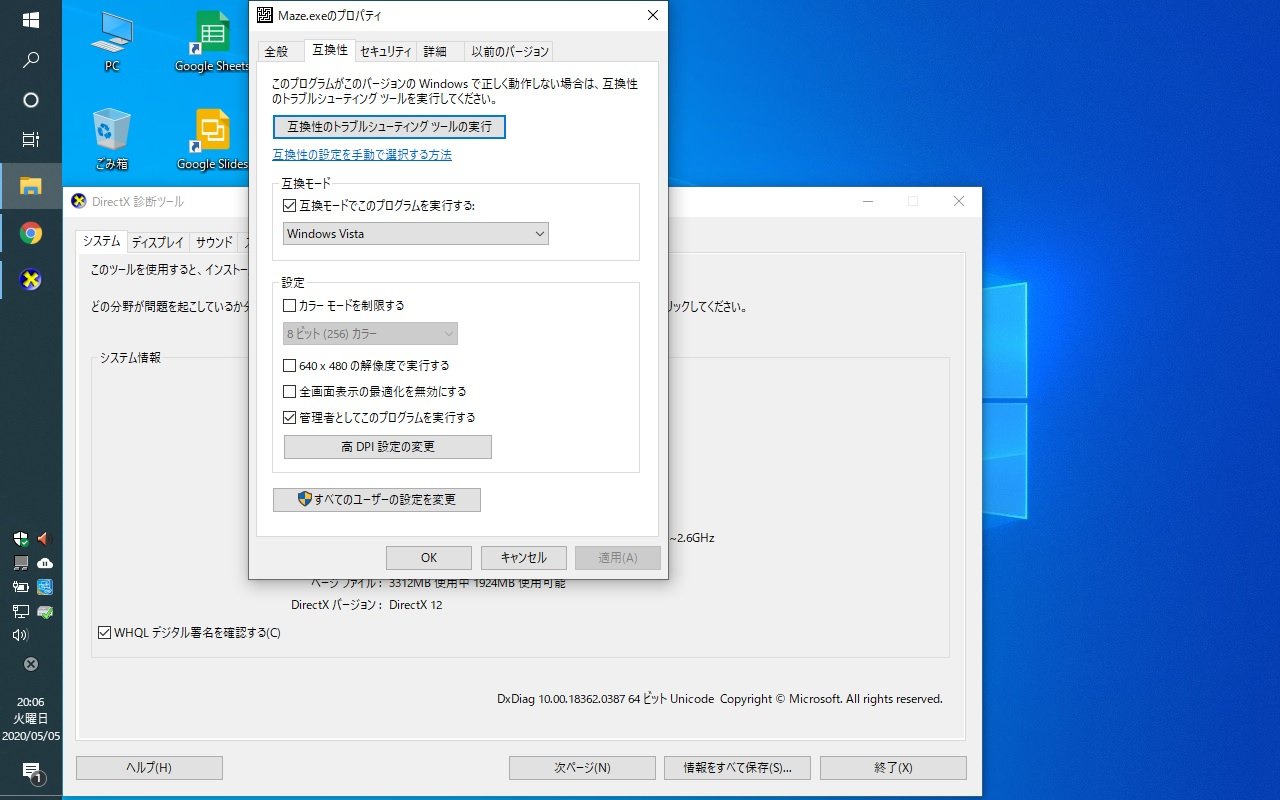This screenshot has height=800, width=1280.
Task: Open the PC desktop icon
Action: (x=112, y=40)
